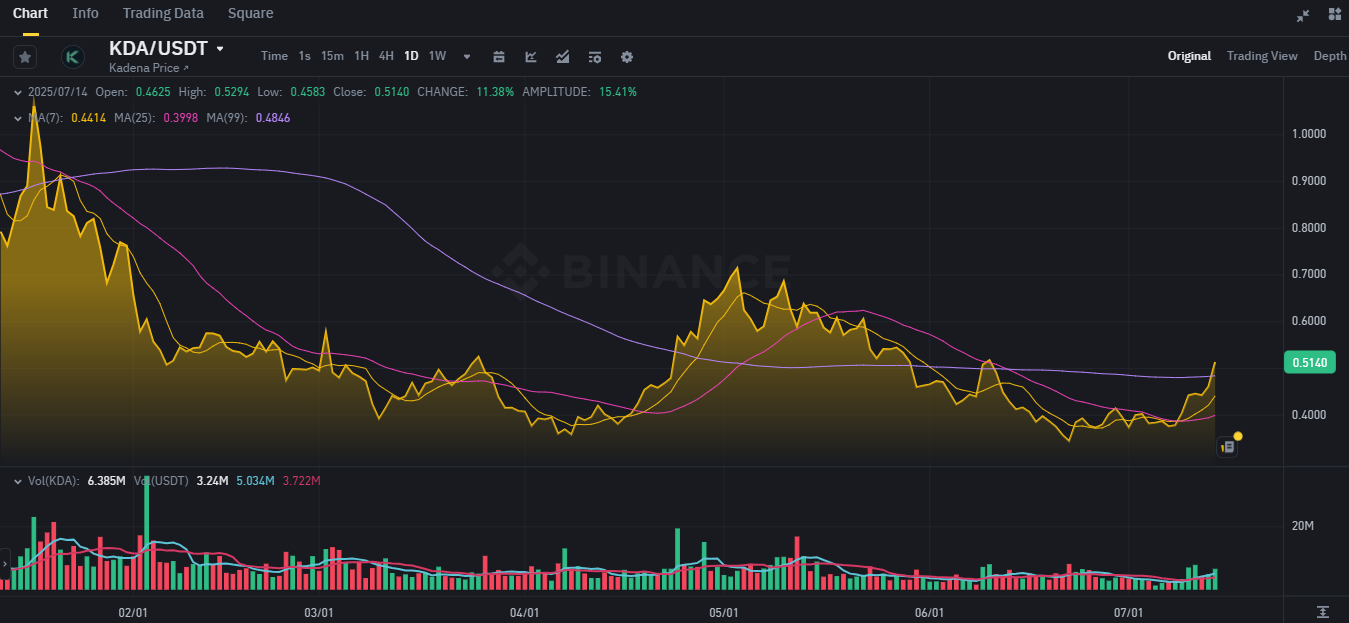Select the 15m interval
The height and width of the screenshot is (623, 1349).
(332, 56)
